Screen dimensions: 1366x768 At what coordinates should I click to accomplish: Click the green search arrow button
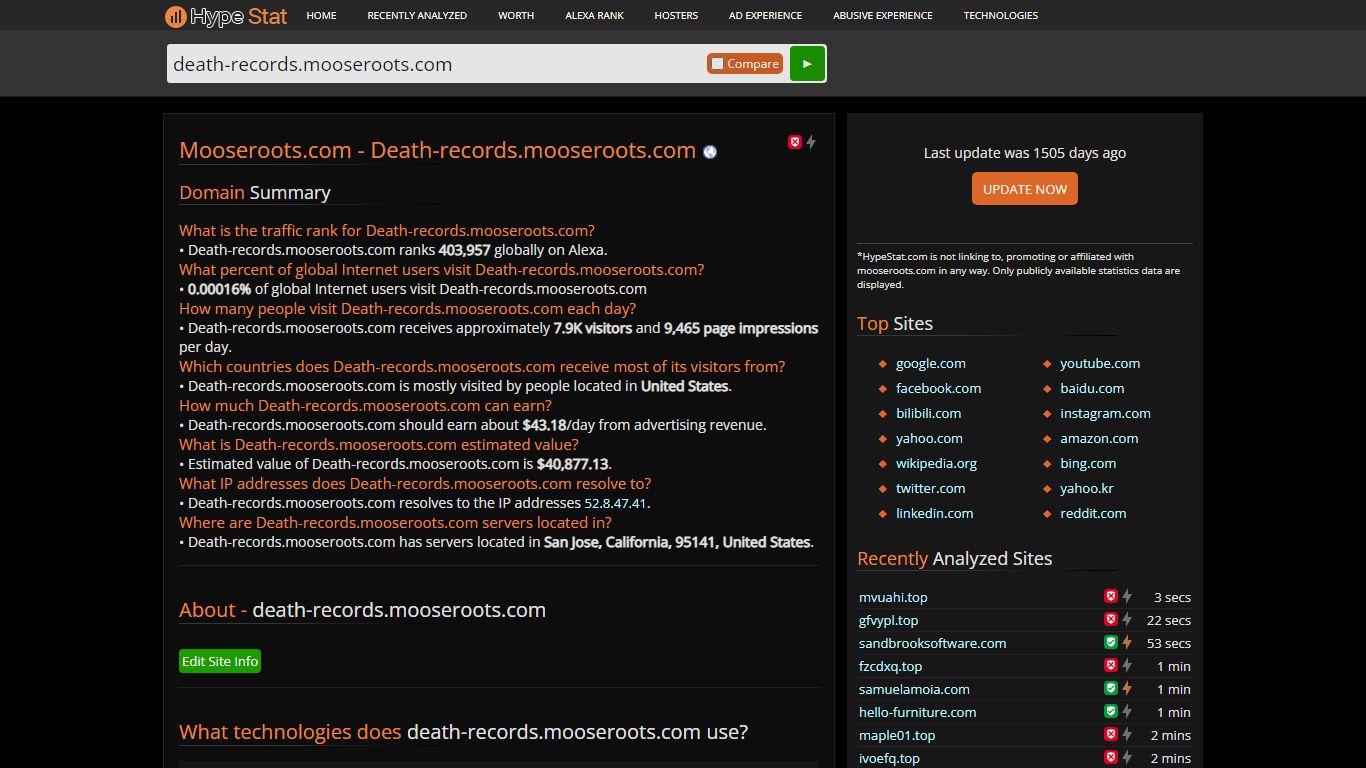807,63
